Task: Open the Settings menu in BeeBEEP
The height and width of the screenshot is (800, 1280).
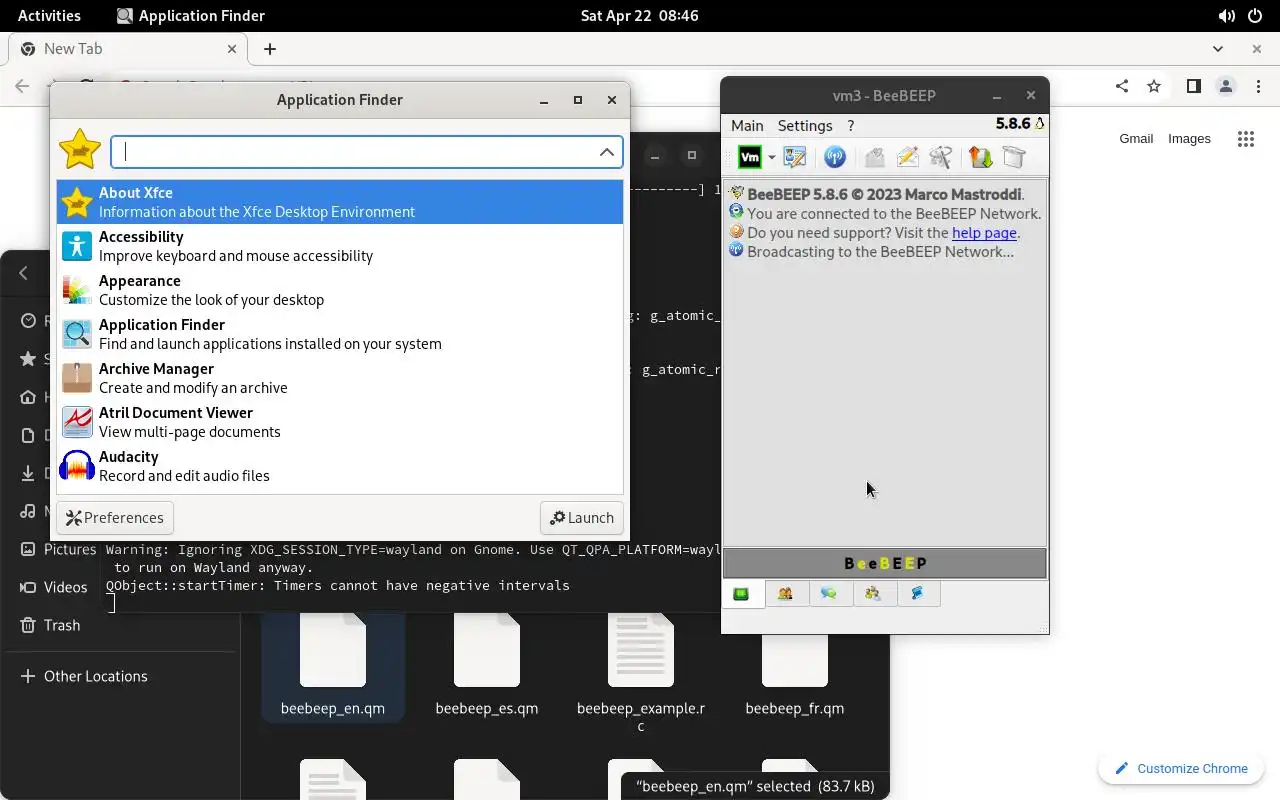Action: tap(805, 126)
